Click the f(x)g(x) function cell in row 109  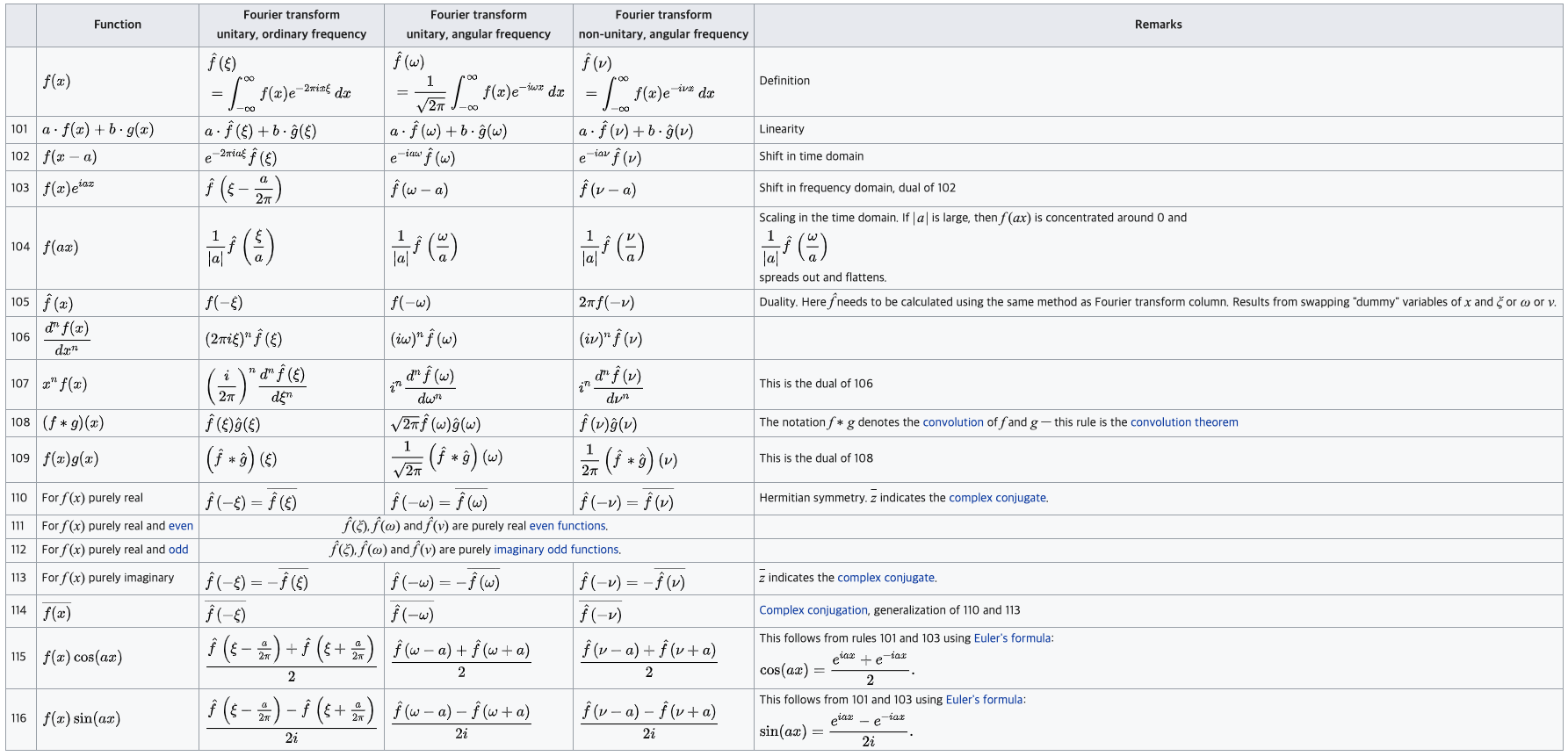tap(118, 458)
